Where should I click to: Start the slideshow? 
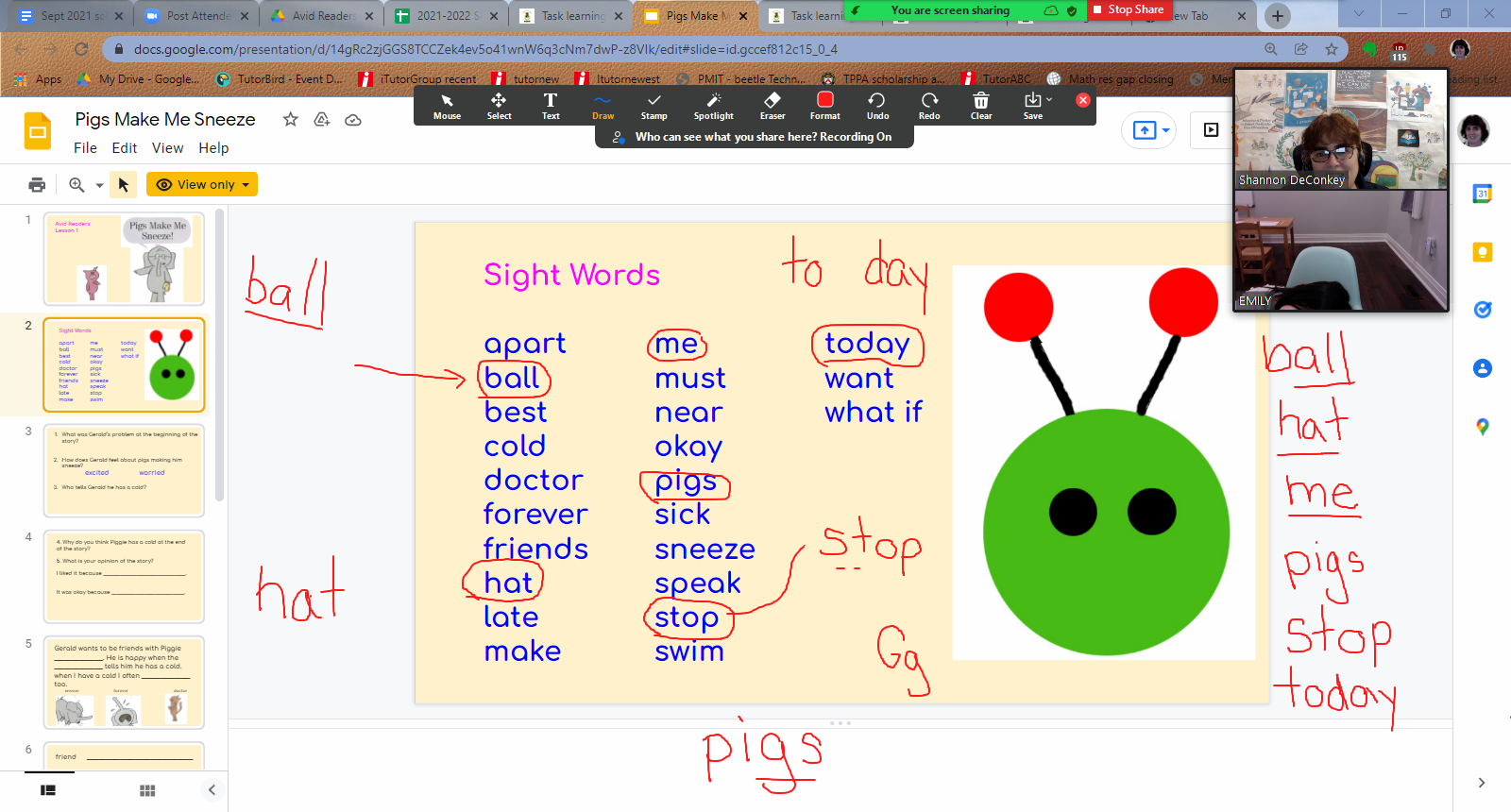tap(1211, 130)
